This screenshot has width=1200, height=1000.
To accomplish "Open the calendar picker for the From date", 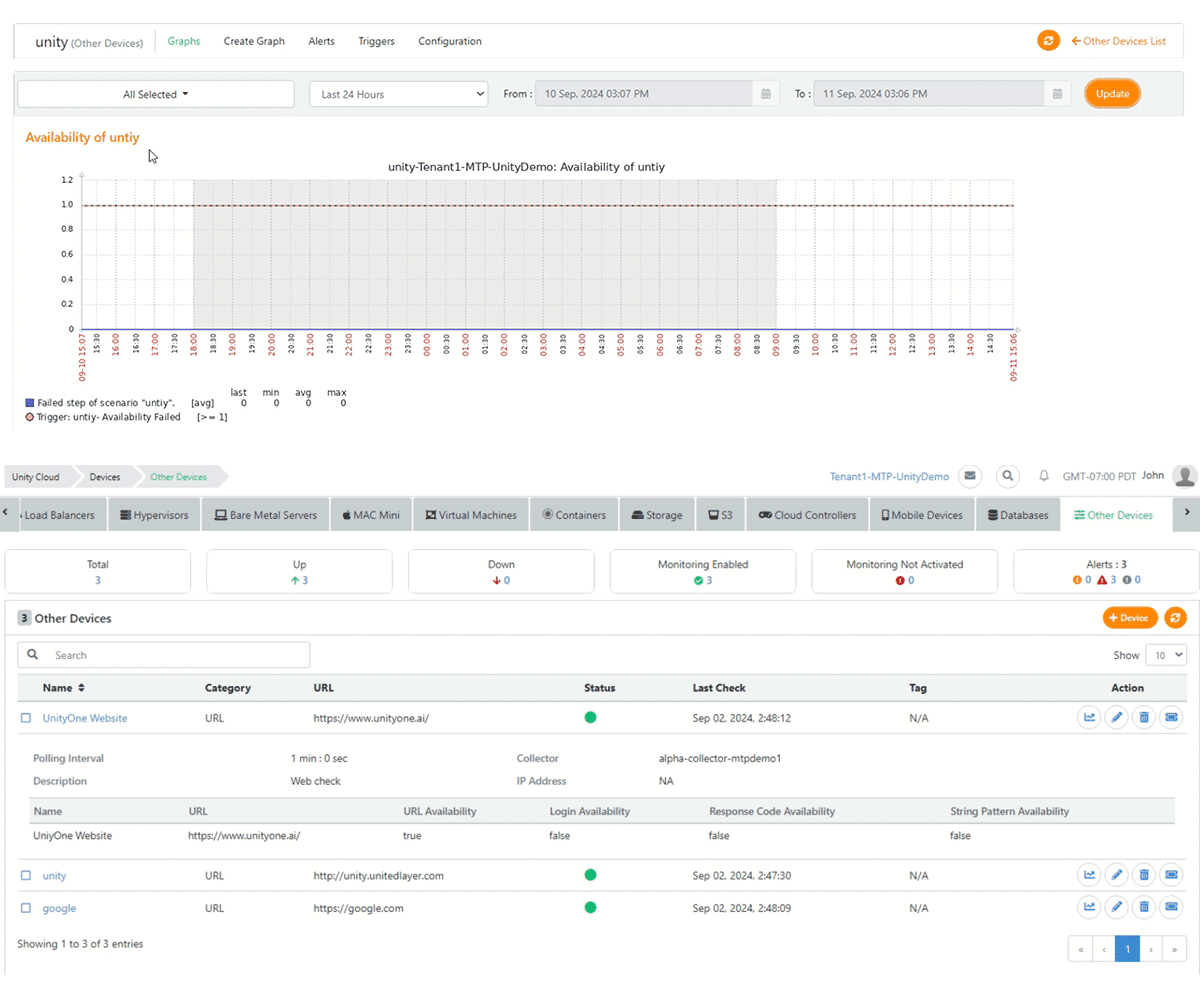I will (766, 93).
